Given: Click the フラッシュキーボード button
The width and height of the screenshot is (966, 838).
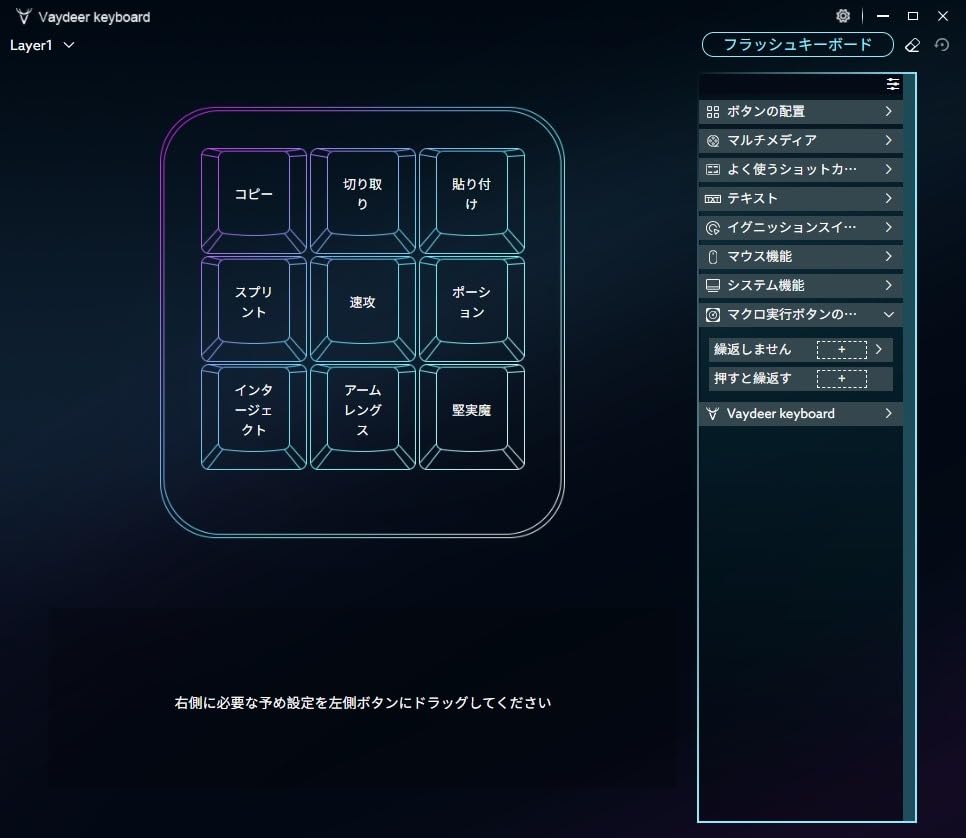Looking at the screenshot, I should tap(797, 45).
